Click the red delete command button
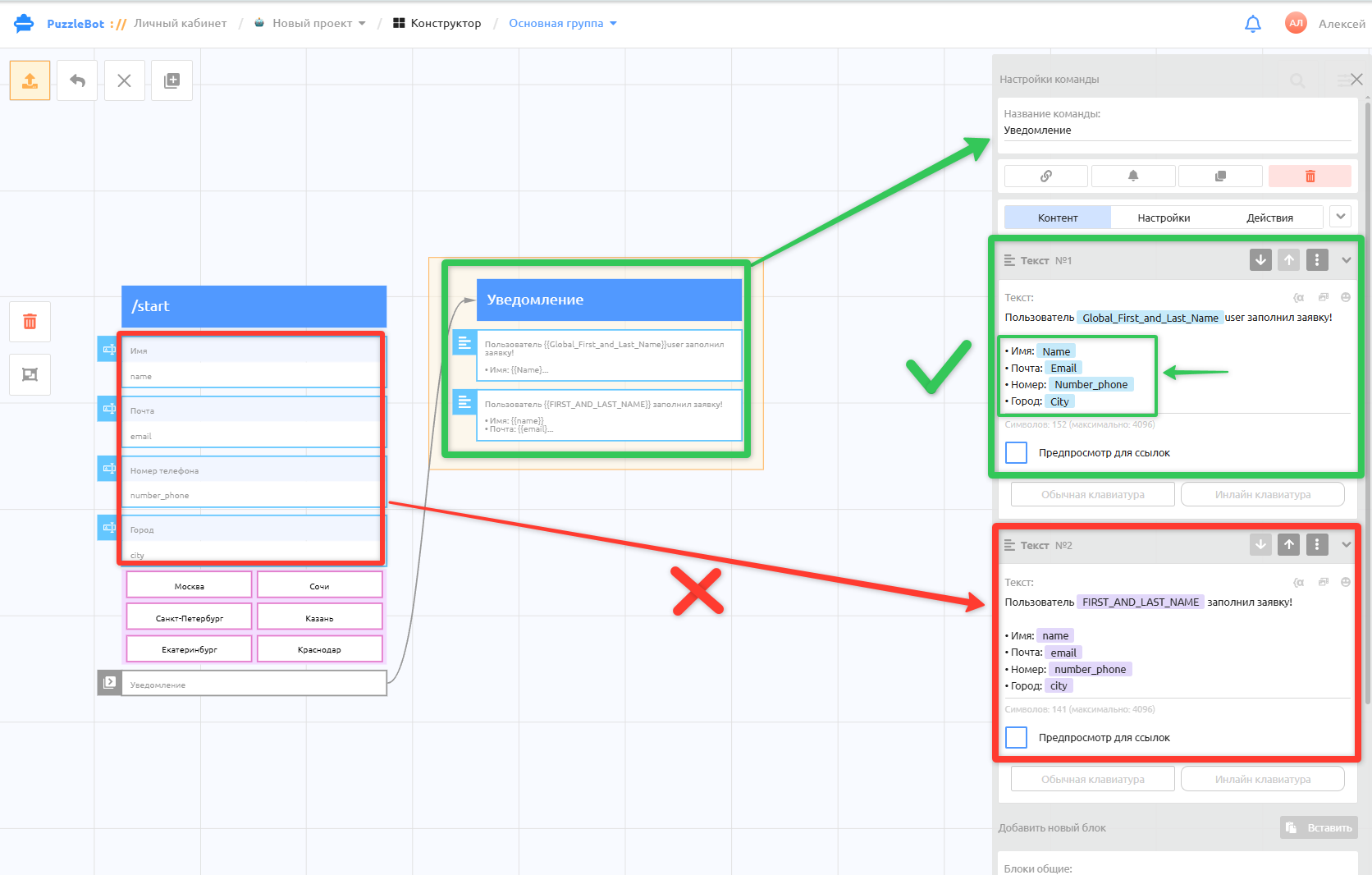This screenshot has width=1372, height=875. [x=1310, y=176]
